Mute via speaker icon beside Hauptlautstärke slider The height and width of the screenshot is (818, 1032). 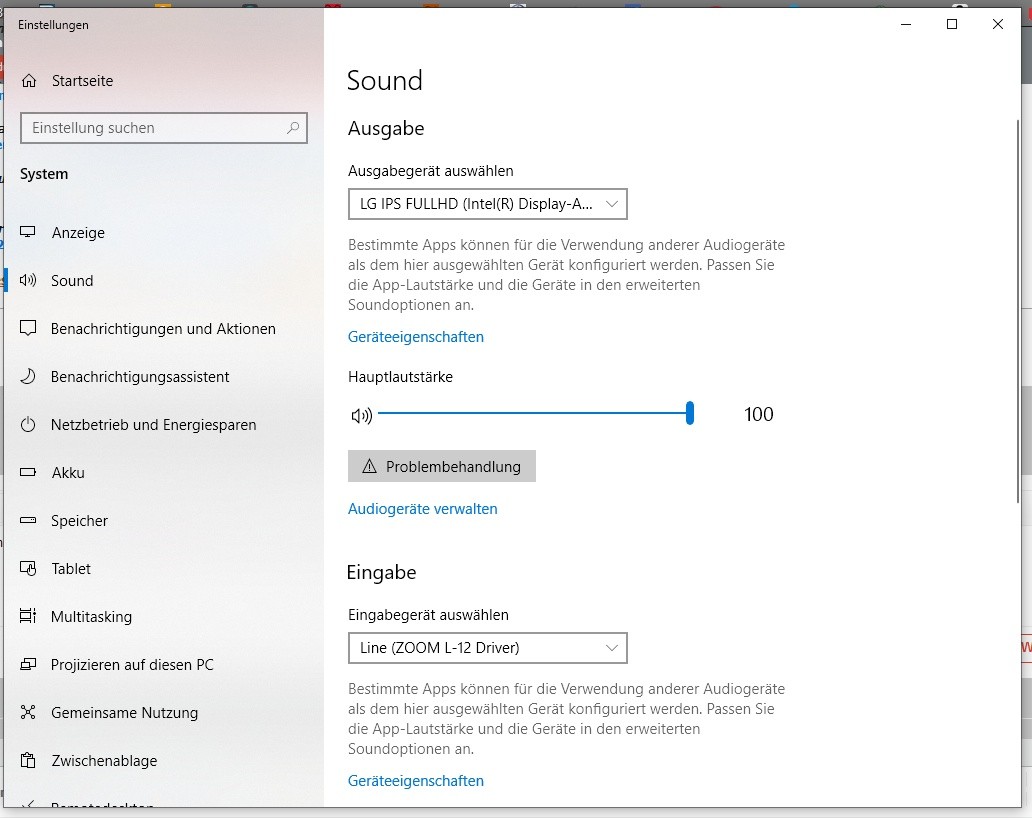tap(361, 415)
